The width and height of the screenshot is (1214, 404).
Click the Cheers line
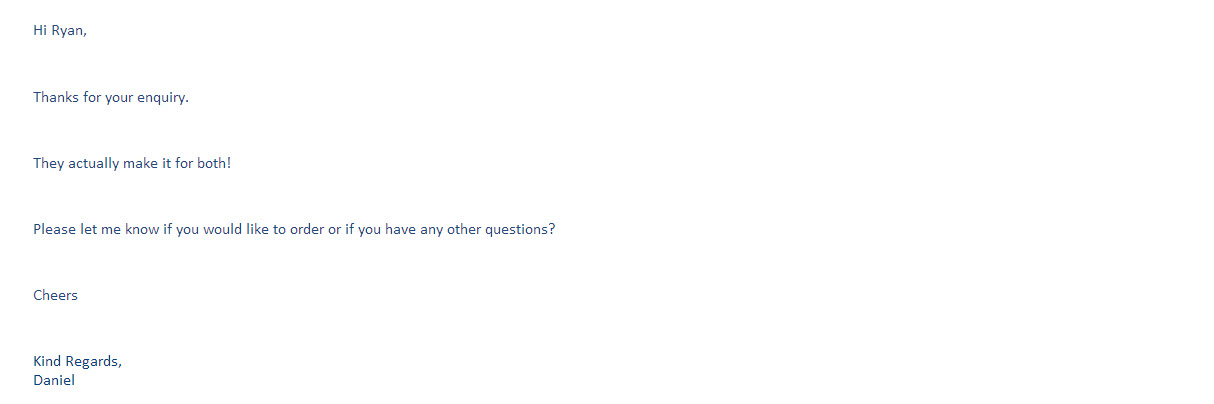(x=55, y=295)
